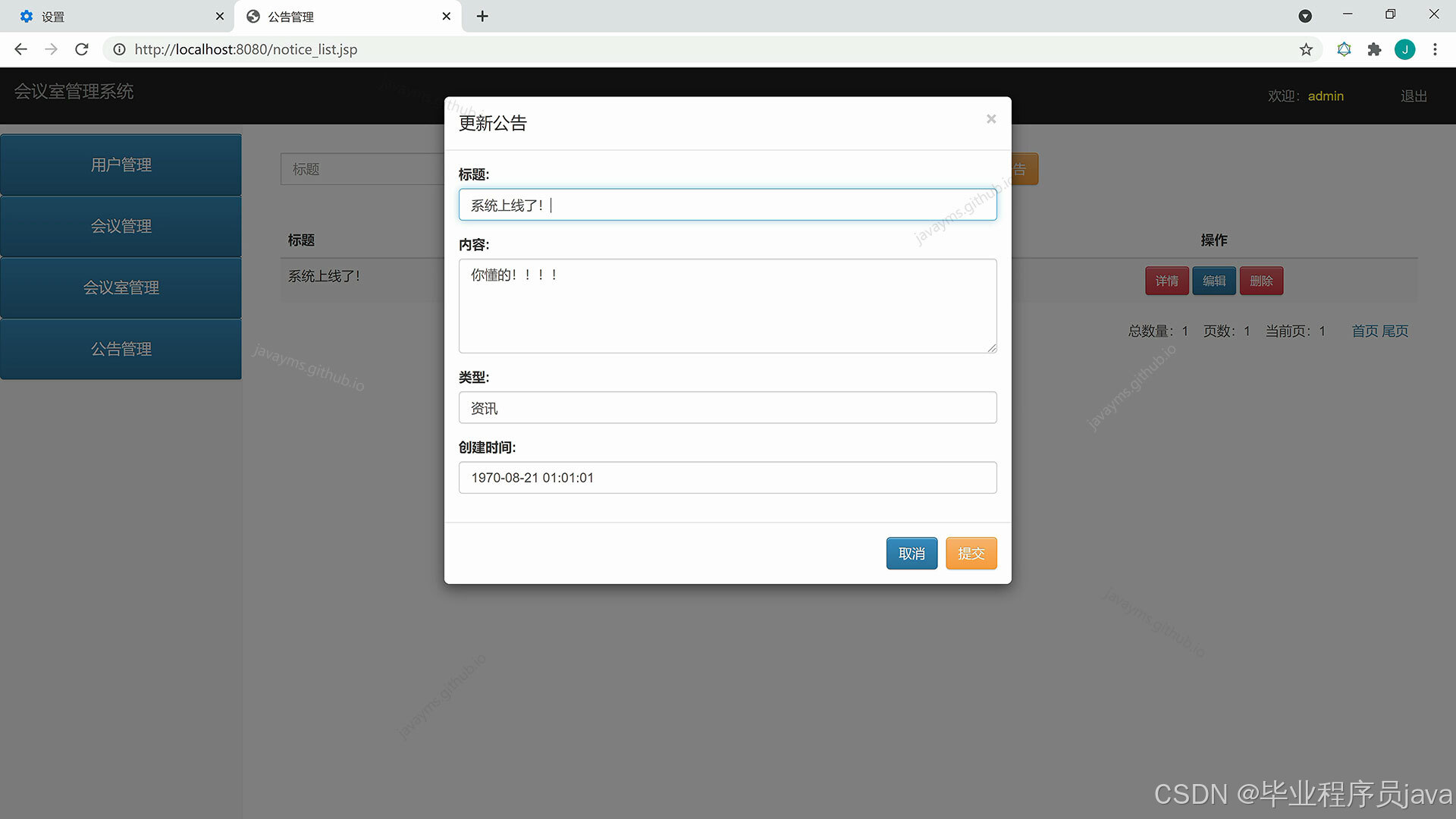Click the 删除 button in the table row
The height and width of the screenshot is (819, 1456).
1261,281
